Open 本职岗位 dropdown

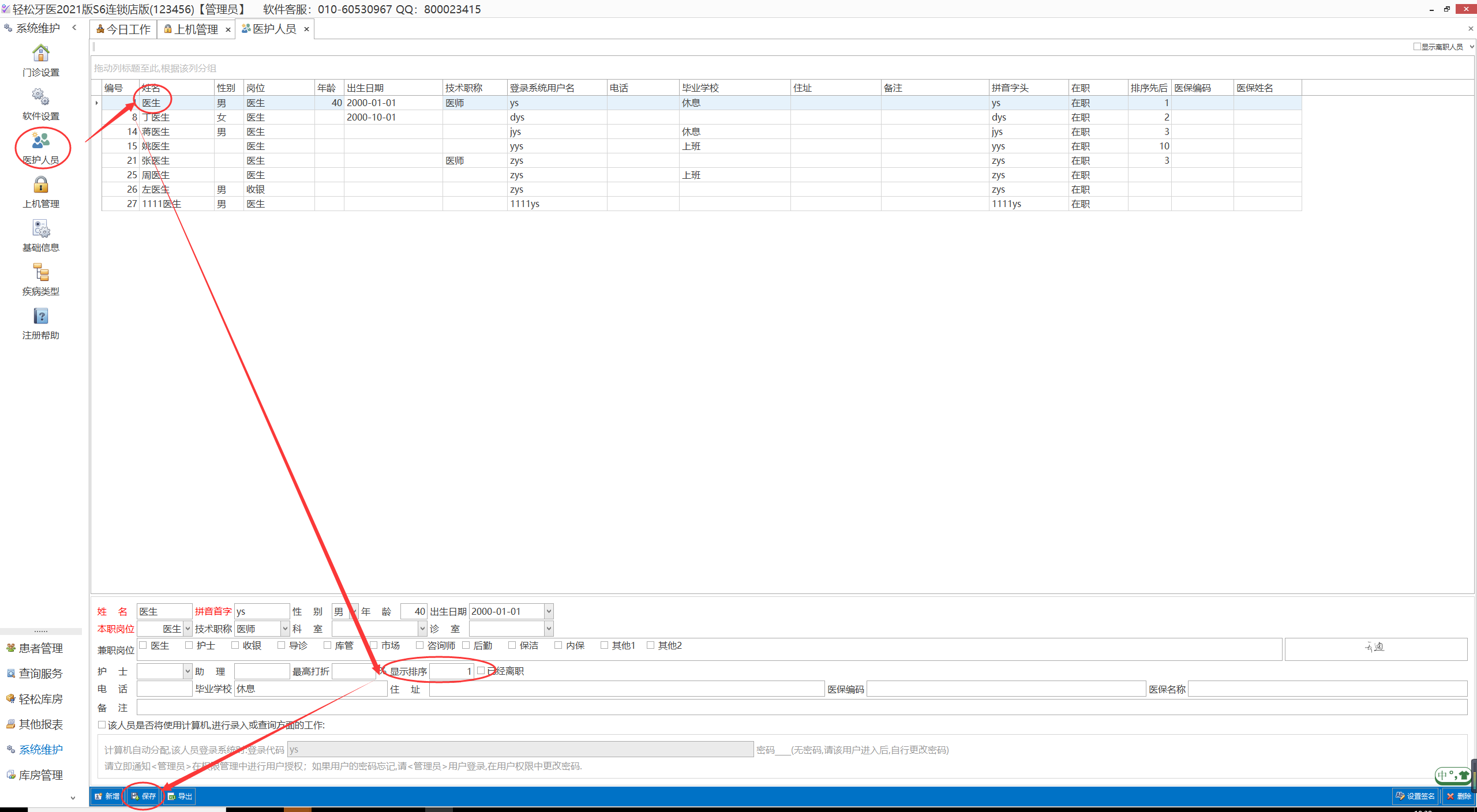[188, 629]
